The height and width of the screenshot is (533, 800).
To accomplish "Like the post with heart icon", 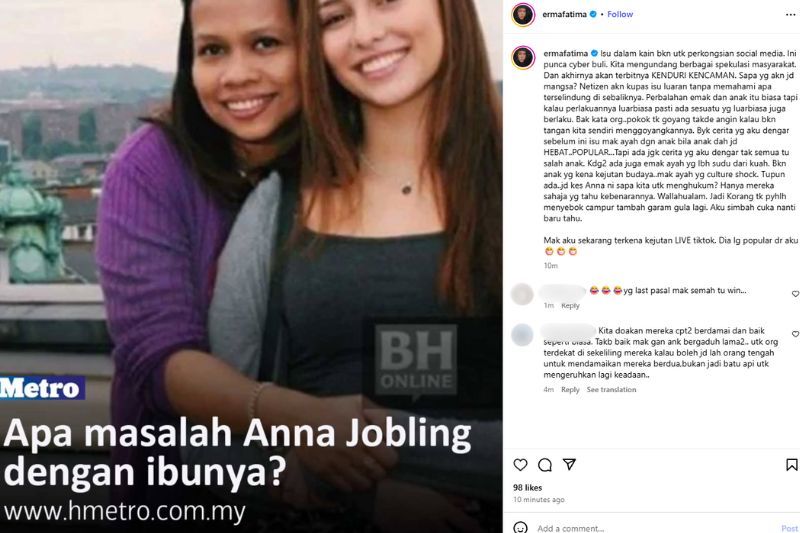I will 520,465.
